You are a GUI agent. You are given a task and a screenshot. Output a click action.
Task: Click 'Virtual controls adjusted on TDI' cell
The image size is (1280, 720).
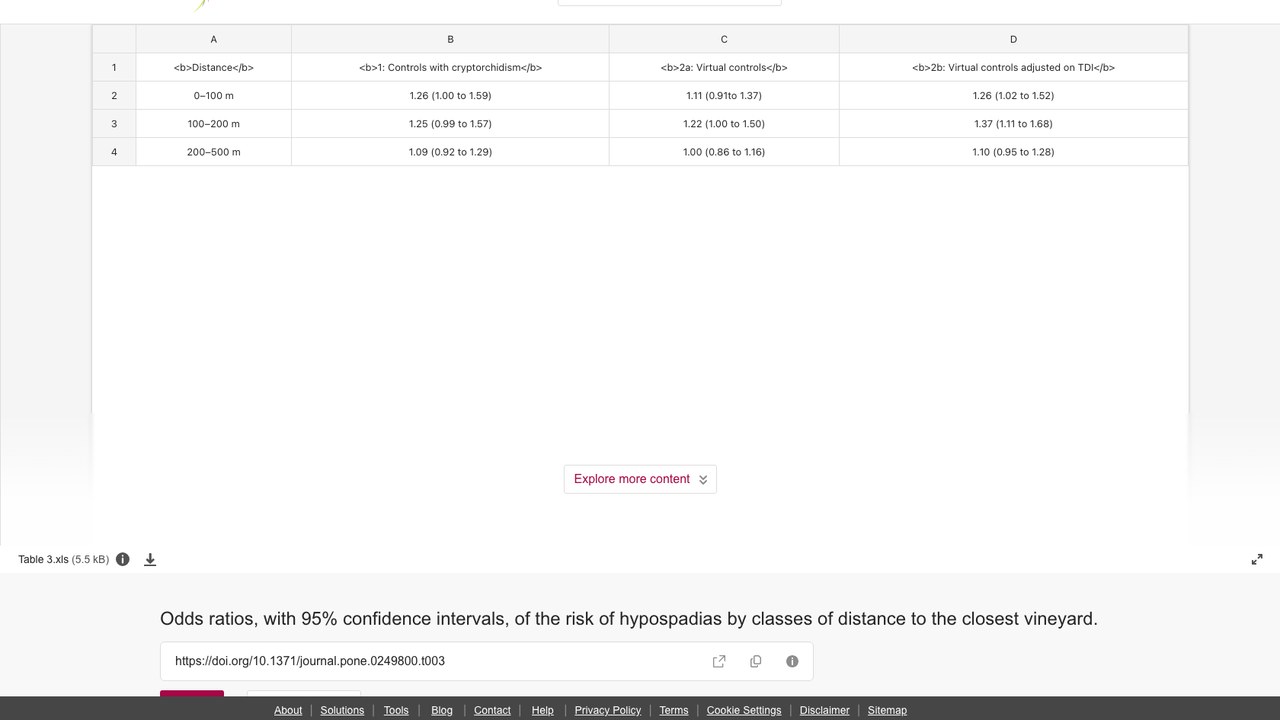(1013, 67)
